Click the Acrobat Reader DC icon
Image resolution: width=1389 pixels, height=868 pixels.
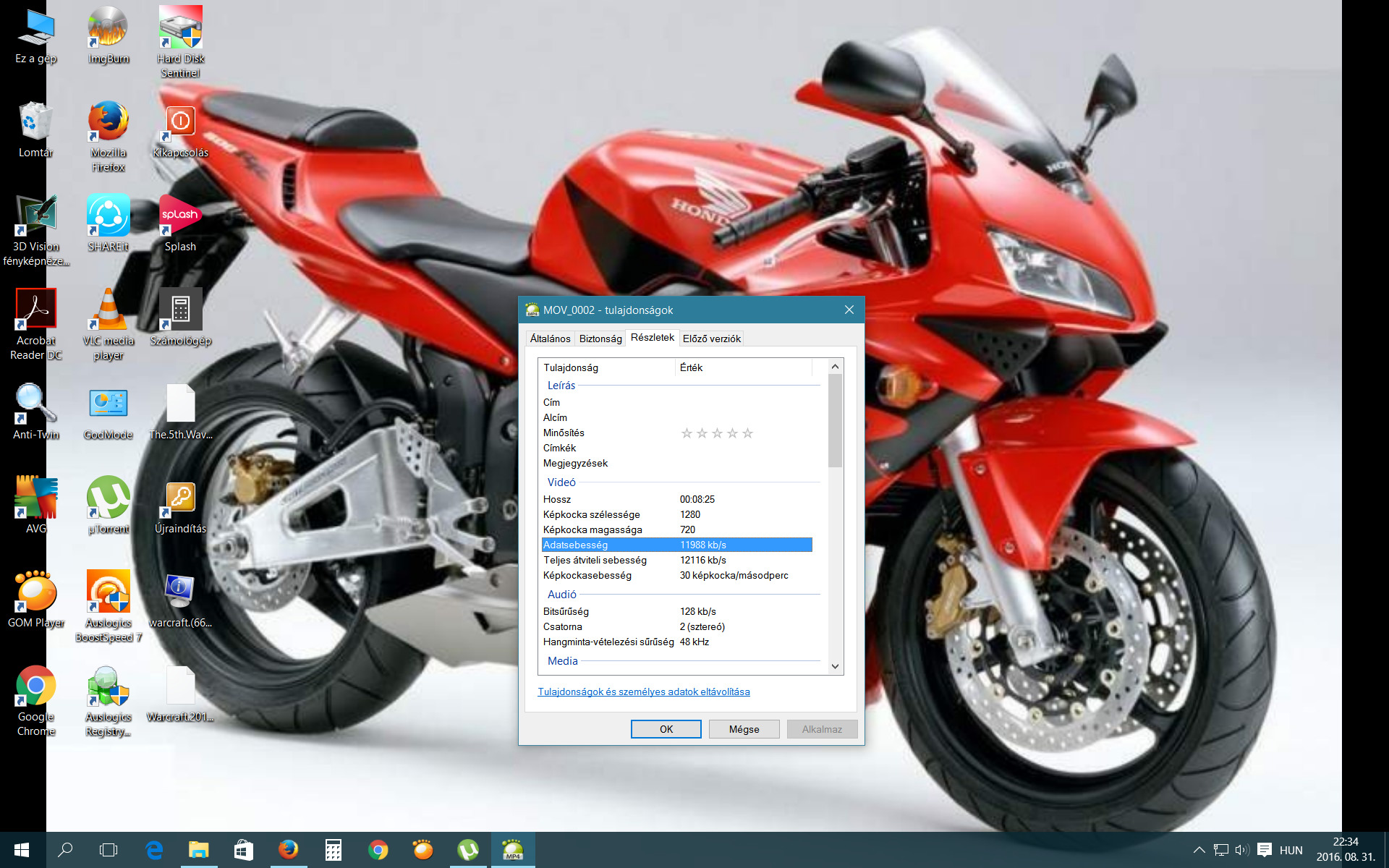35,311
